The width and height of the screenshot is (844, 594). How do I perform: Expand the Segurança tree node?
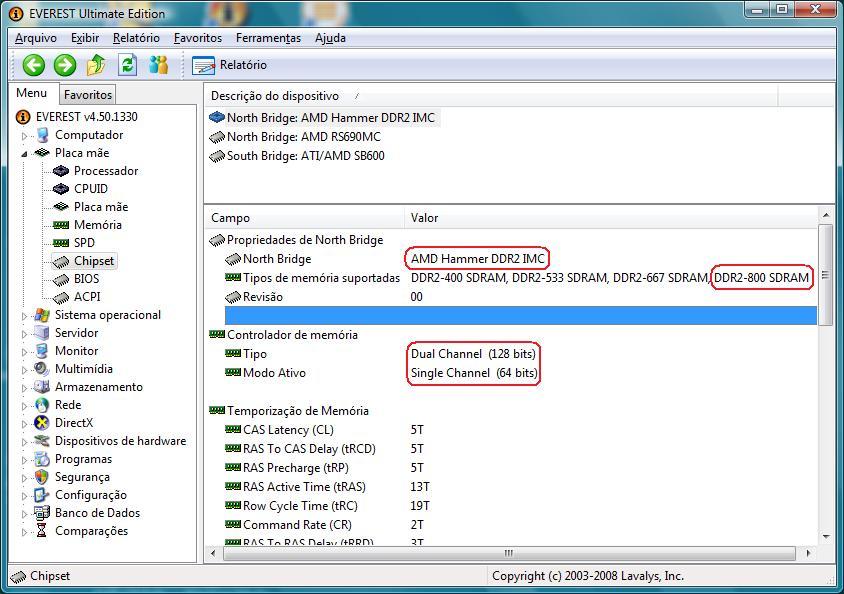click(24, 478)
